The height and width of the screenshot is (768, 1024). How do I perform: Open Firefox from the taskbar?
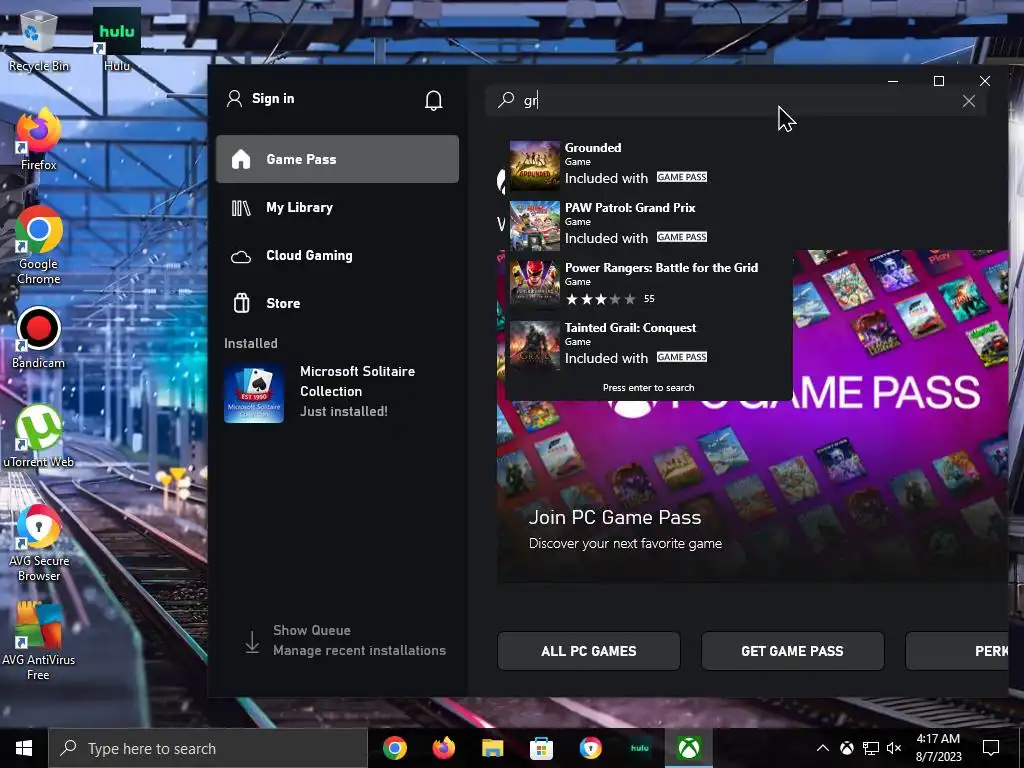(x=443, y=748)
